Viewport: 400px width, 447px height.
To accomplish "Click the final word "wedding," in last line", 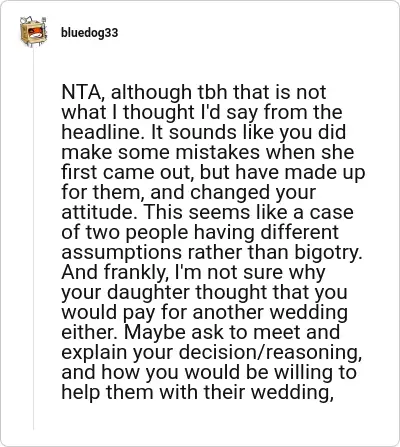I will pos(293,393).
